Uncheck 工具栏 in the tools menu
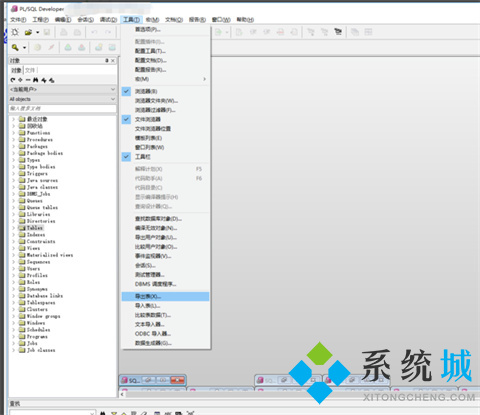This screenshot has width=480, height=415. click(x=126, y=157)
